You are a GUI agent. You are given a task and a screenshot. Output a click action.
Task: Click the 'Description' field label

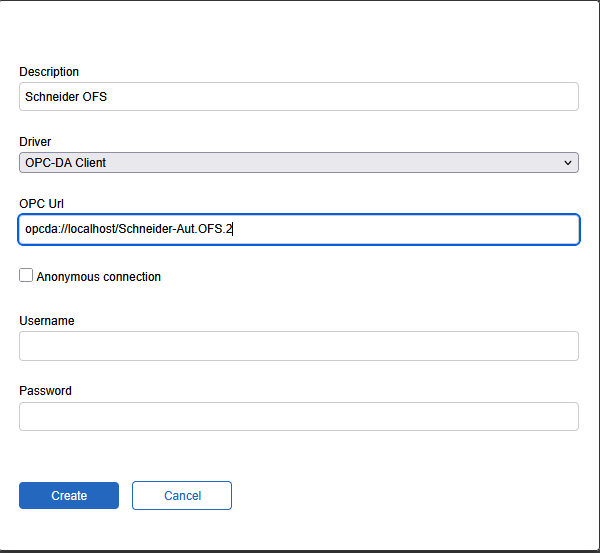pyautogui.click(x=49, y=72)
